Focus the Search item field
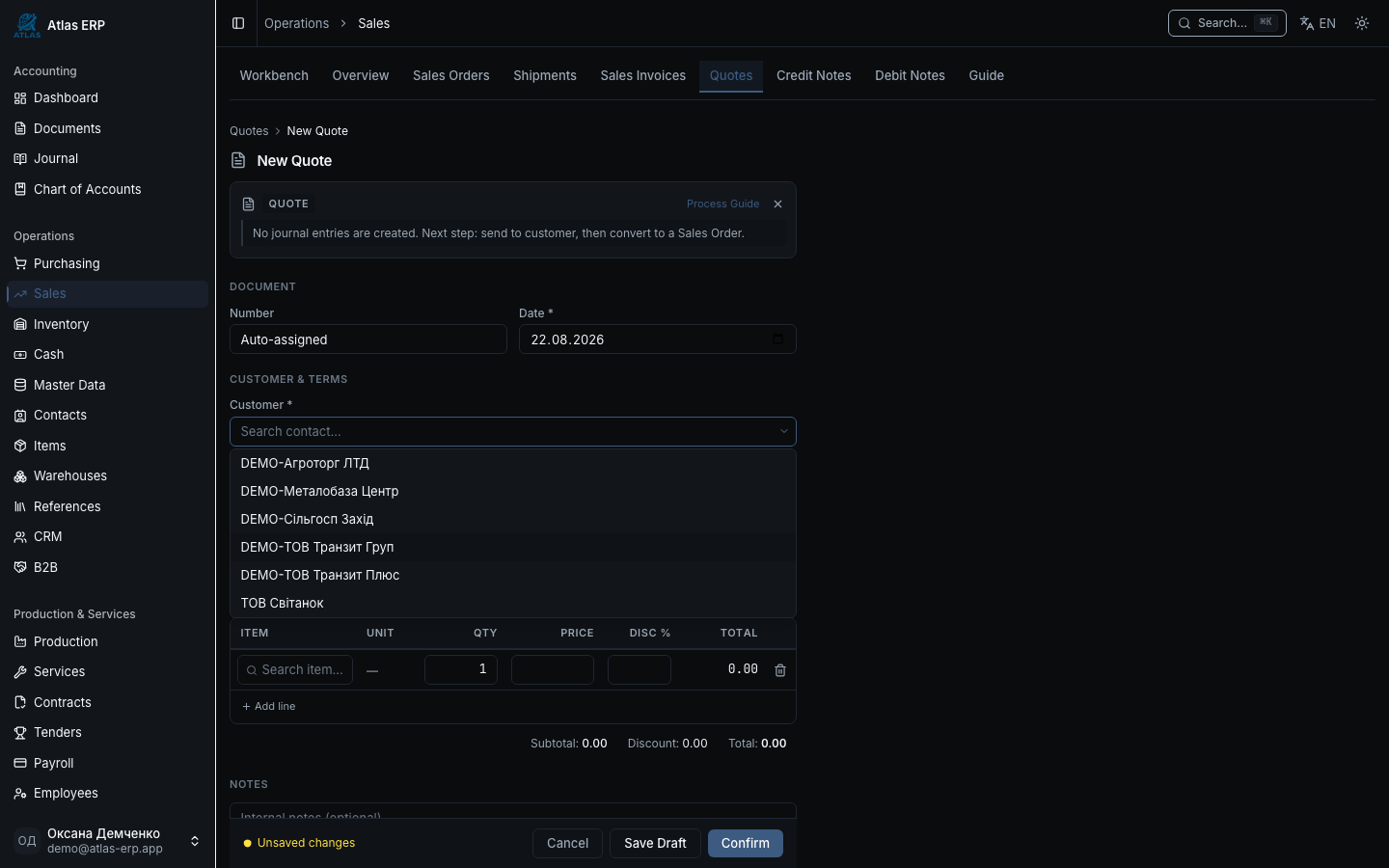 (x=295, y=669)
